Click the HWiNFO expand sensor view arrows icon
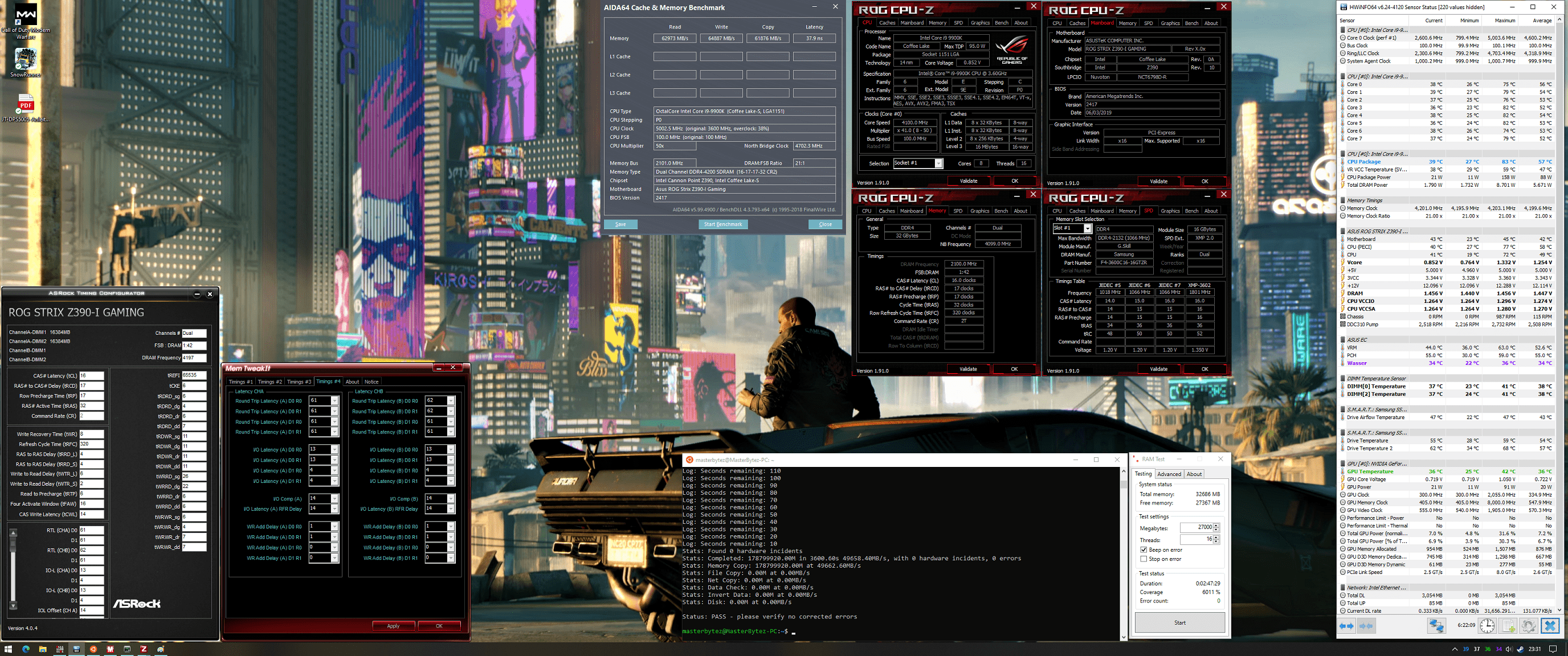The width and height of the screenshot is (1568, 656). tap(1346, 626)
